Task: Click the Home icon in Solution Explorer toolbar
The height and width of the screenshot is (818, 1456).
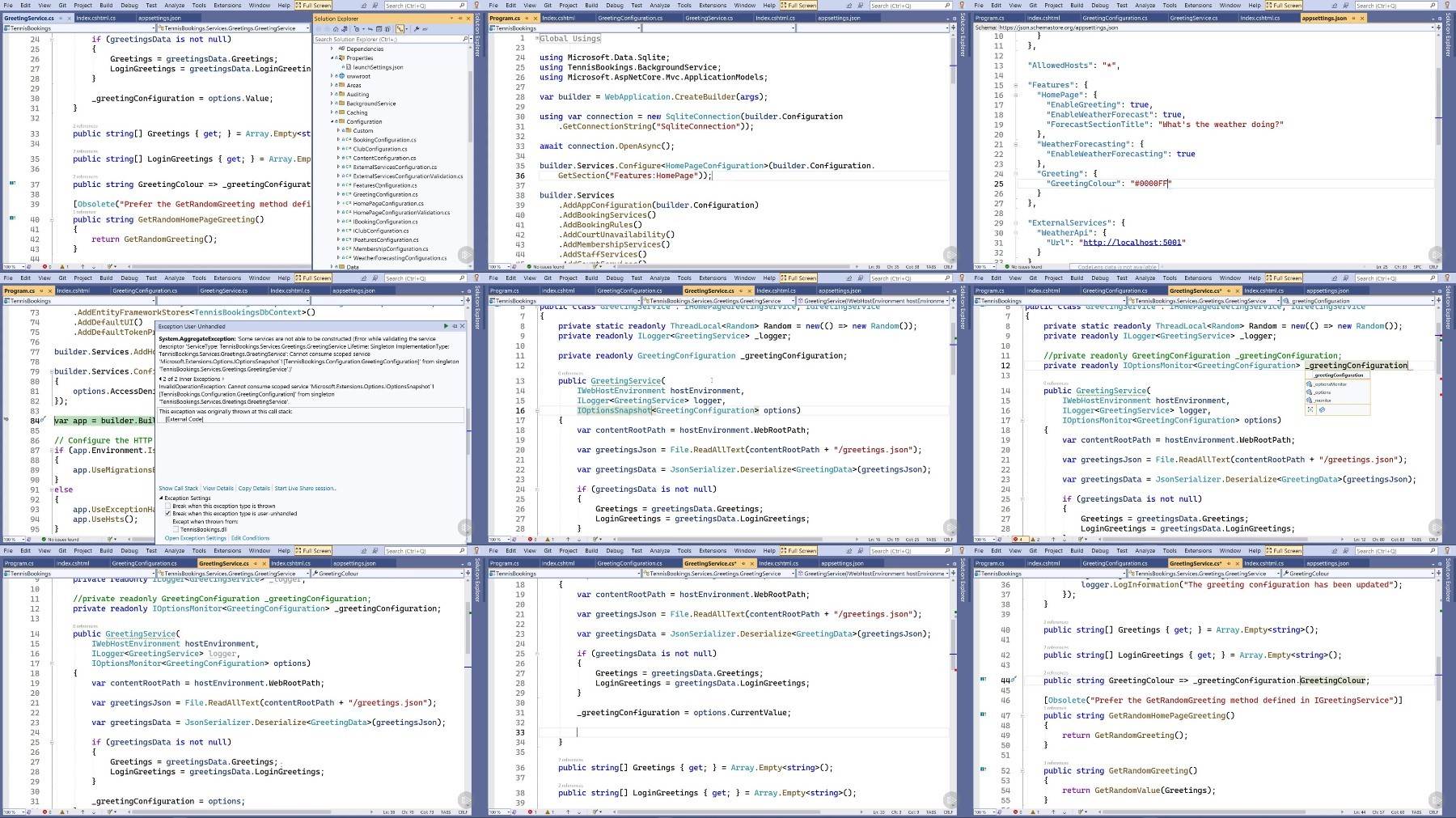Action: coord(336,29)
